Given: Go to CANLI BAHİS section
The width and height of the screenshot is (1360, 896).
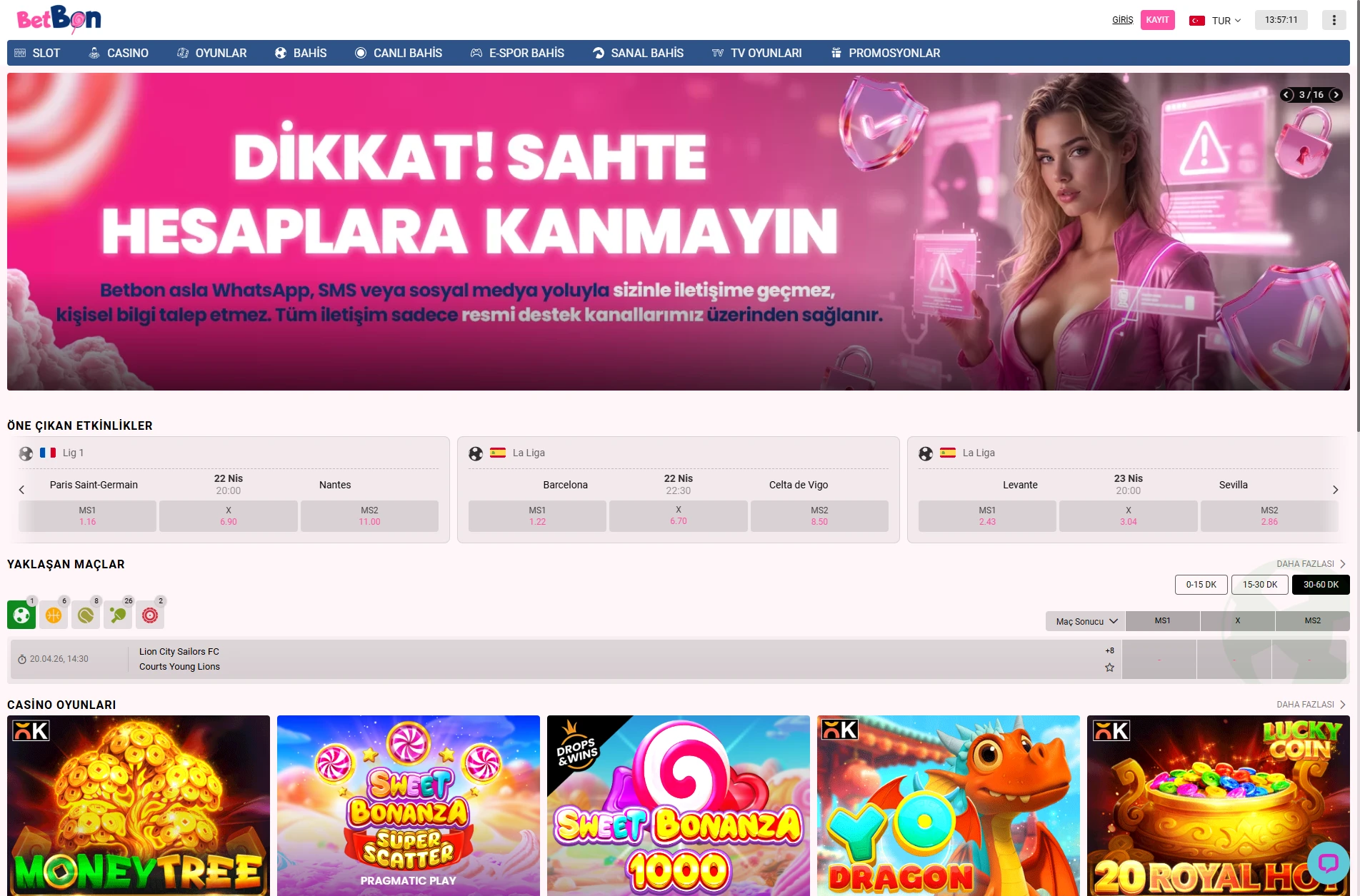Looking at the screenshot, I should coord(399,53).
